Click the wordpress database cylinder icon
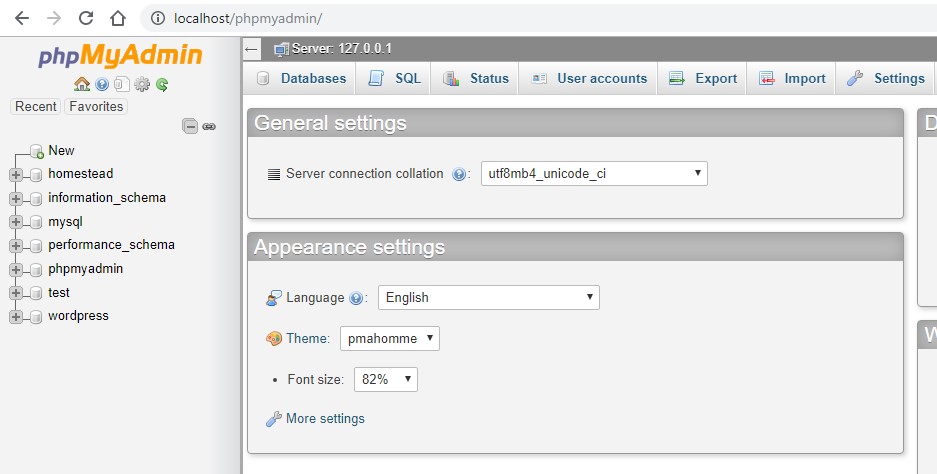The width and height of the screenshot is (937, 474). click(36, 317)
